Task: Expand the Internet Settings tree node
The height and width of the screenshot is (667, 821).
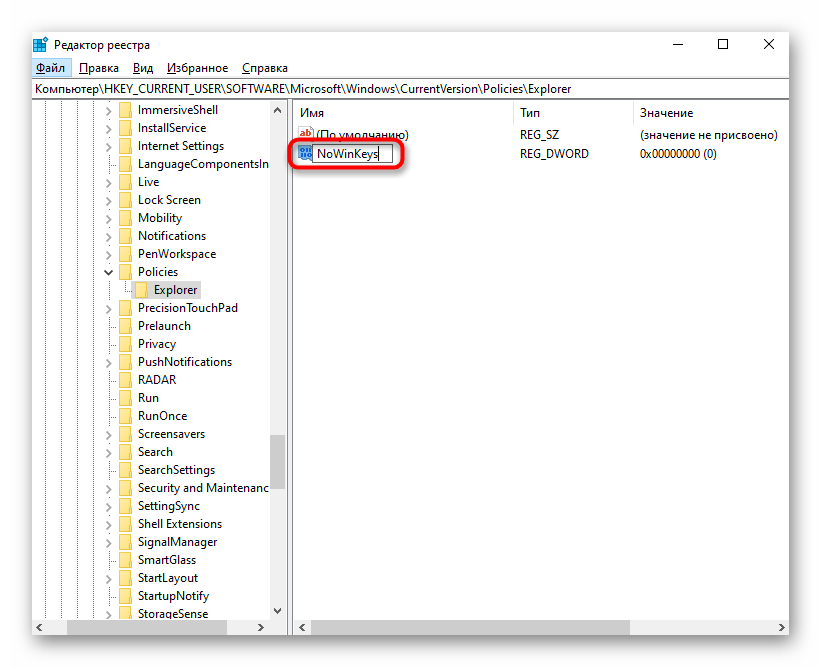Action: click(x=108, y=146)
